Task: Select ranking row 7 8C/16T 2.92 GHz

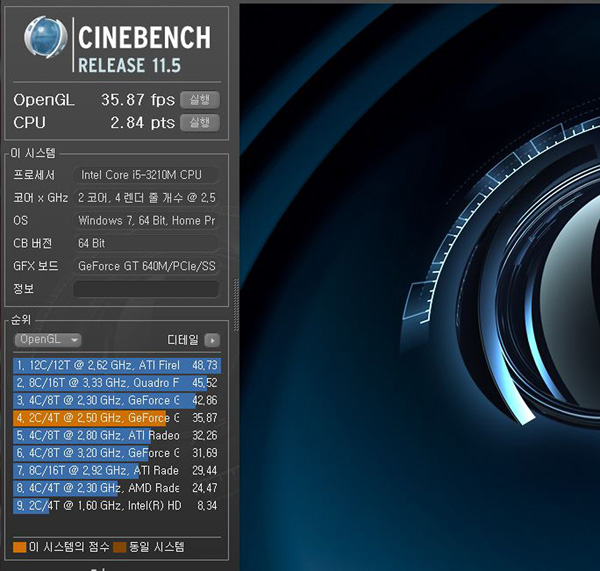Action: (x=117, y=471)
